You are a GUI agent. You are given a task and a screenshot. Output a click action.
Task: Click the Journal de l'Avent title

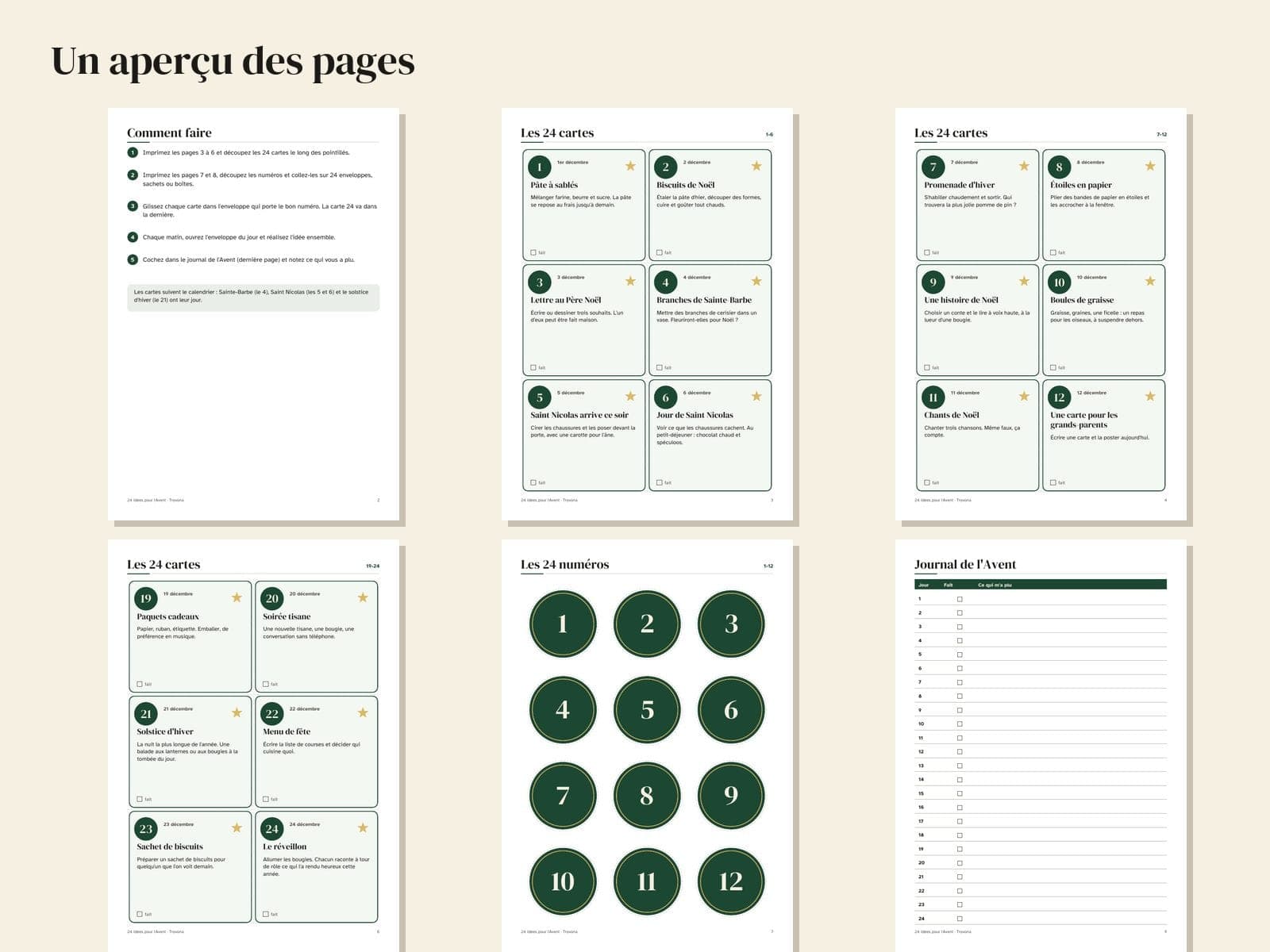[965, 565]
